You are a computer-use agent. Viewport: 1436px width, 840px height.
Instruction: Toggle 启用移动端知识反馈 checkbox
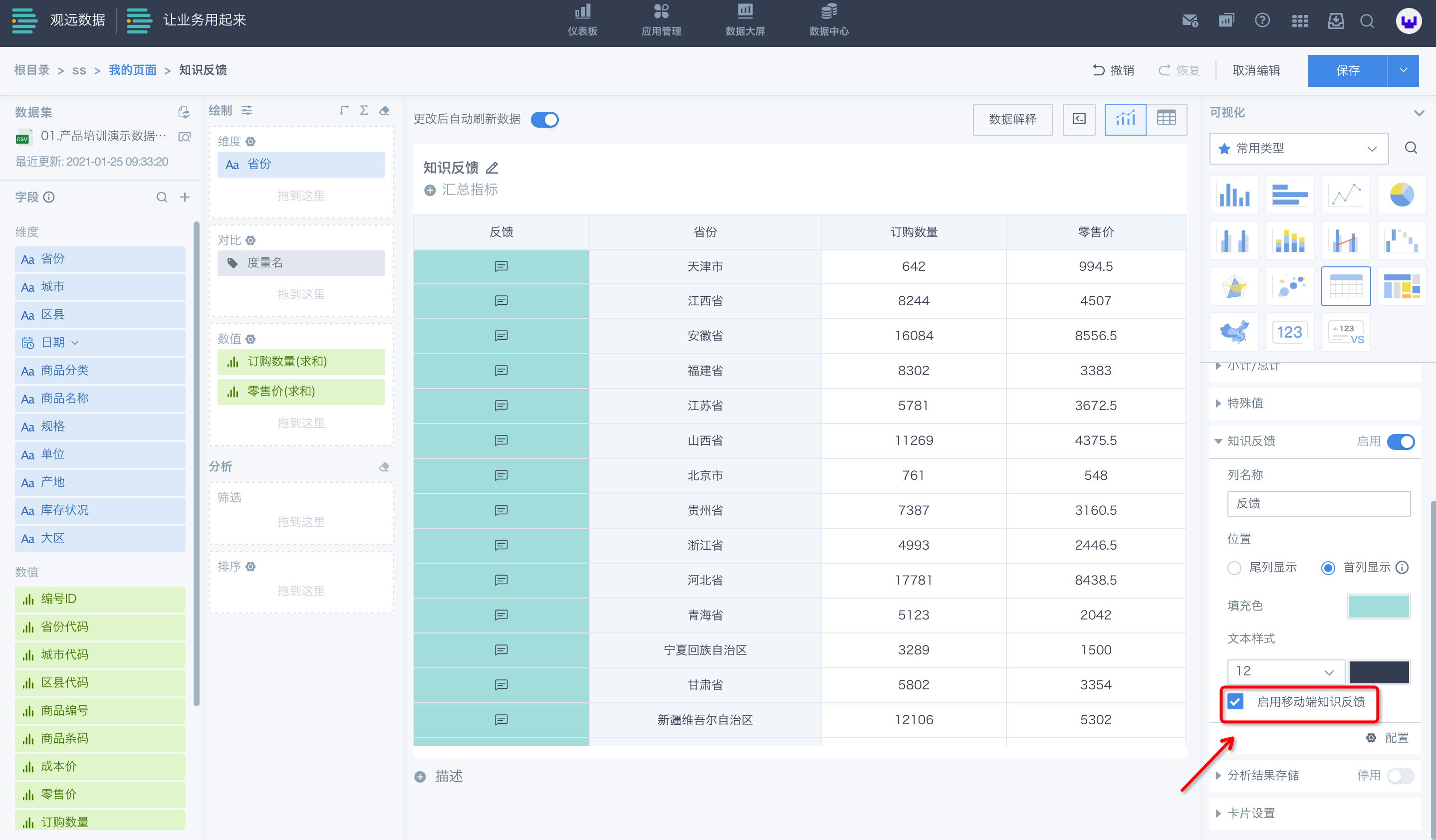1235,702
